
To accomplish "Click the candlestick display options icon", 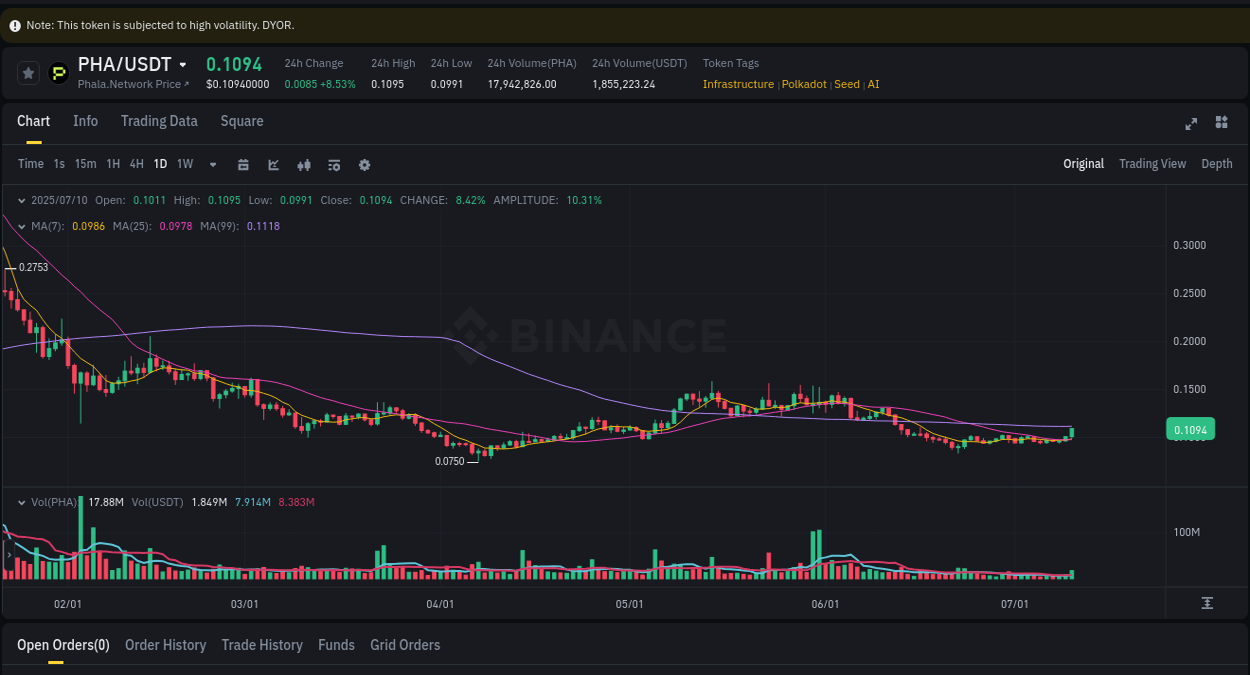I will click(x=304, y=164).
